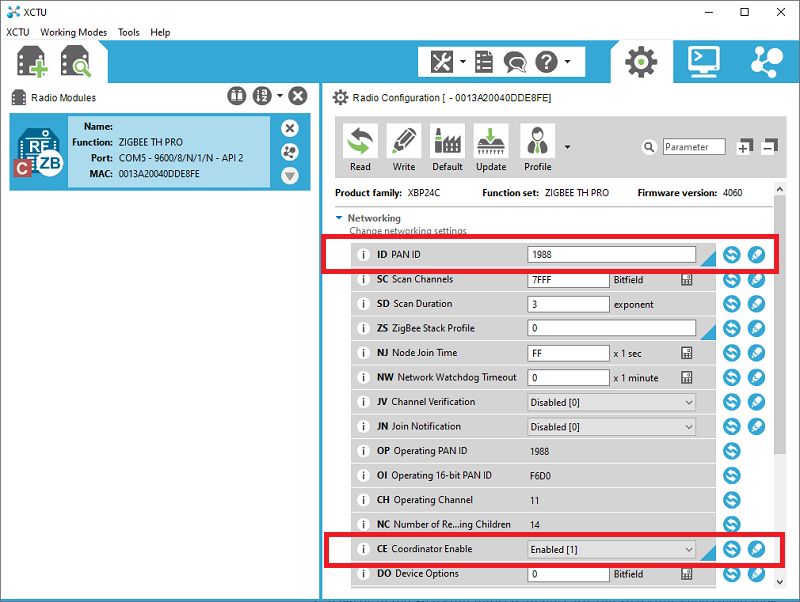The width and height of the screenshot is (800, 602).
Task: Click inside the Parameter search field
Action: 693,146
